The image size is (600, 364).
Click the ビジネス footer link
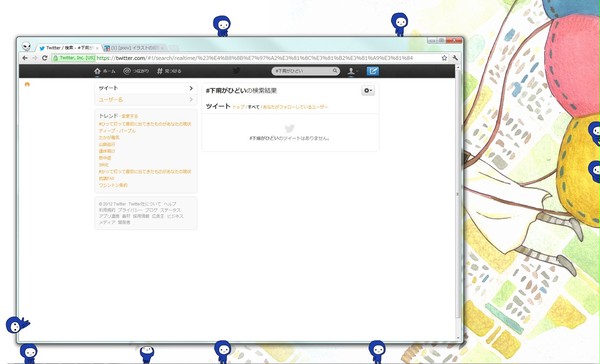pos(175,216)
